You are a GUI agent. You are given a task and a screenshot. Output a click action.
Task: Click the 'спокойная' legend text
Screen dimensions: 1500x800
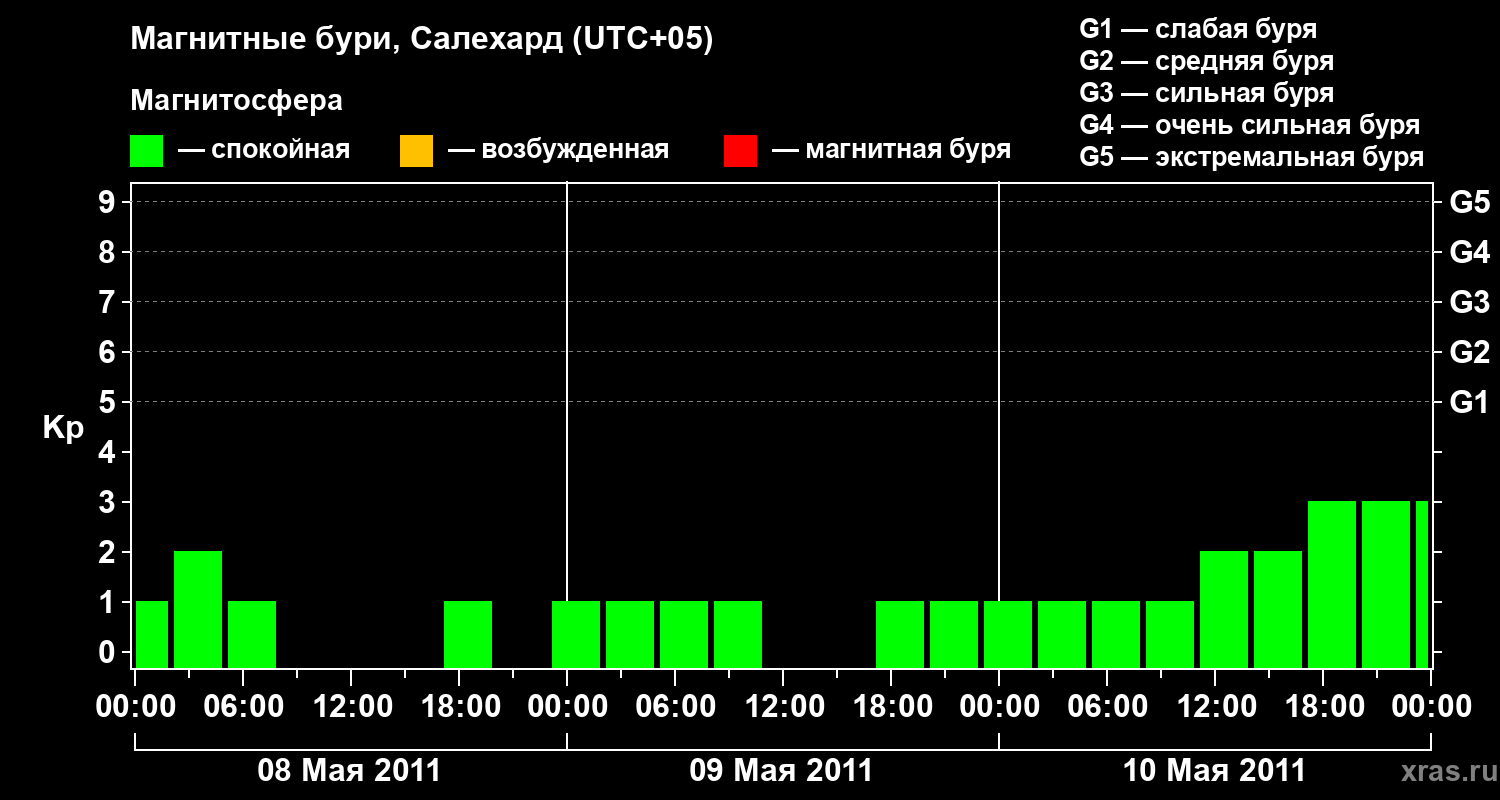pos(281,151)
